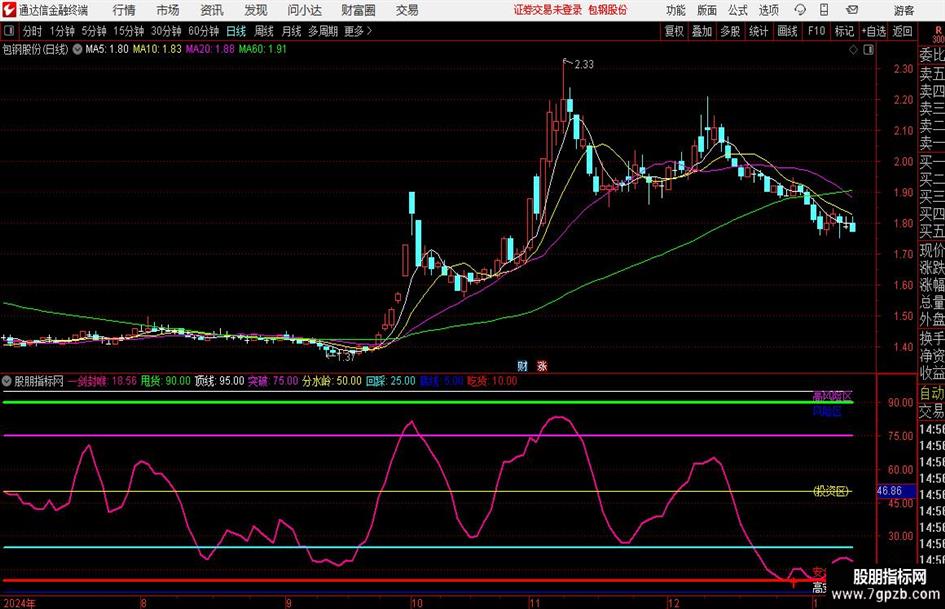Click the 通达信 red logo icon
The image size is (945, 609).
click(8, 10)
